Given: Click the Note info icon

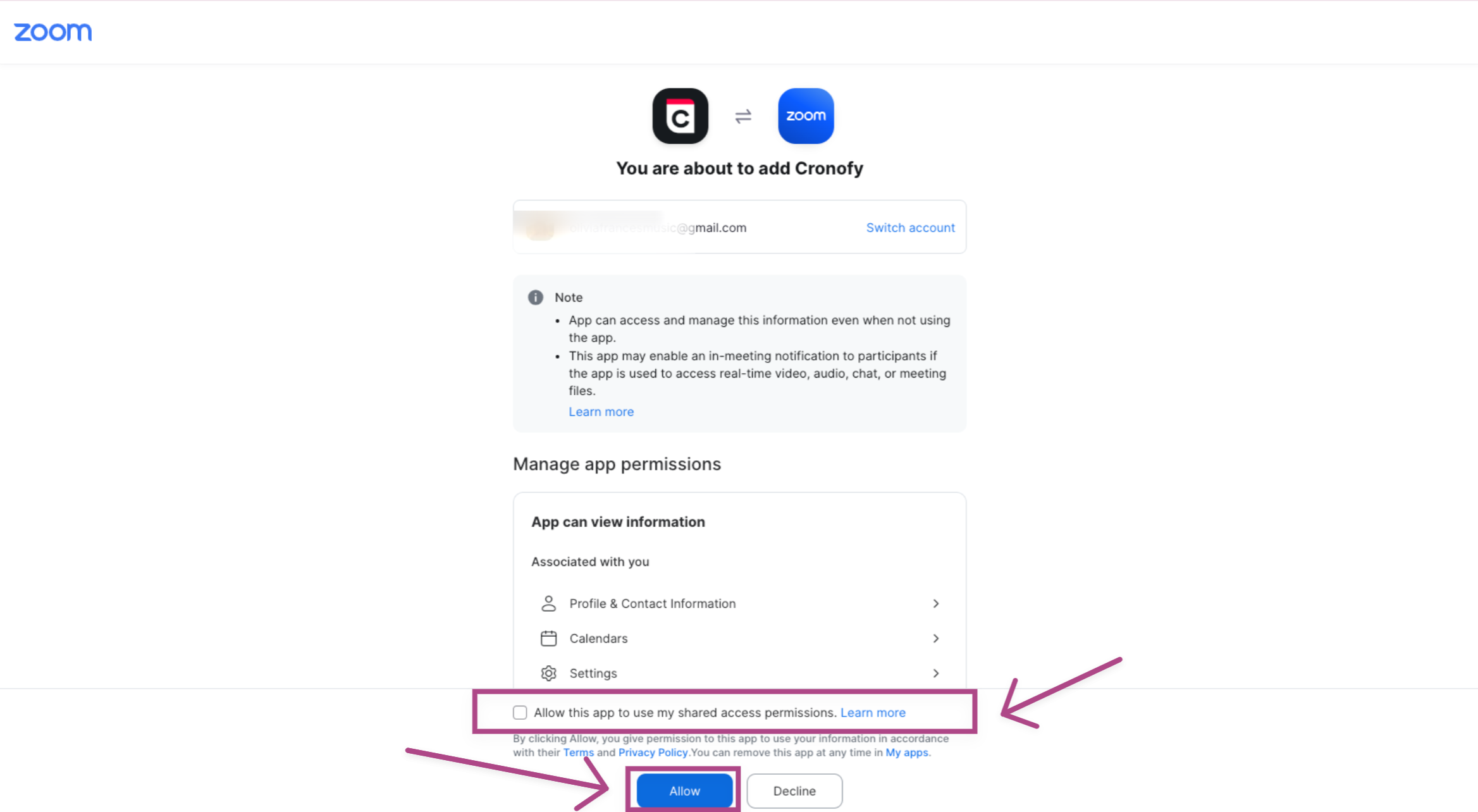Looking at the screenshot, I should coord(536,297).
